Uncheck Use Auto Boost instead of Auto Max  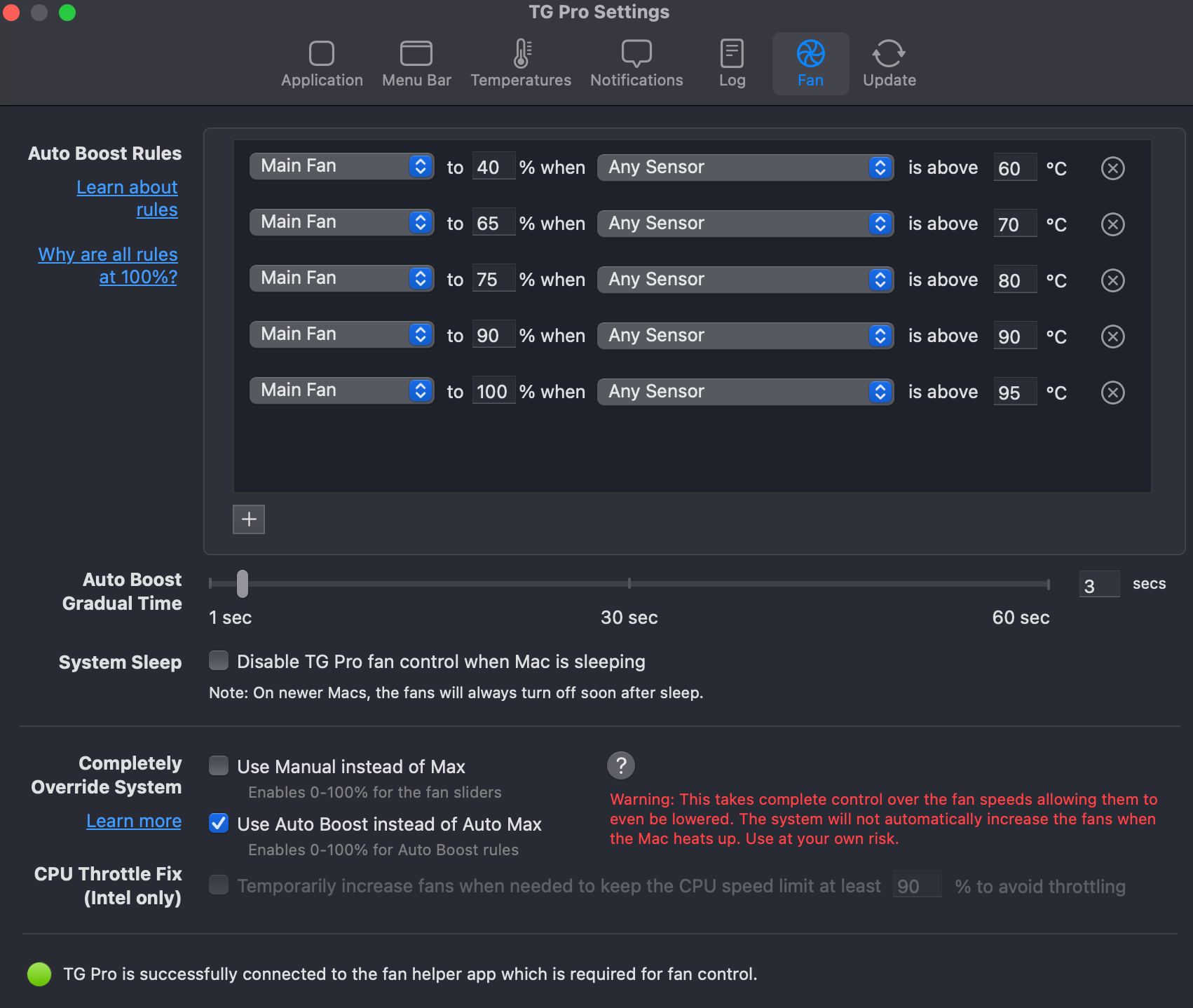219,823
